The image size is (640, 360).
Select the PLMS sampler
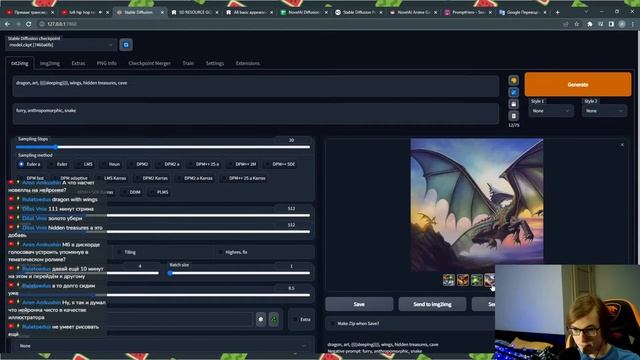click(159, 192)
